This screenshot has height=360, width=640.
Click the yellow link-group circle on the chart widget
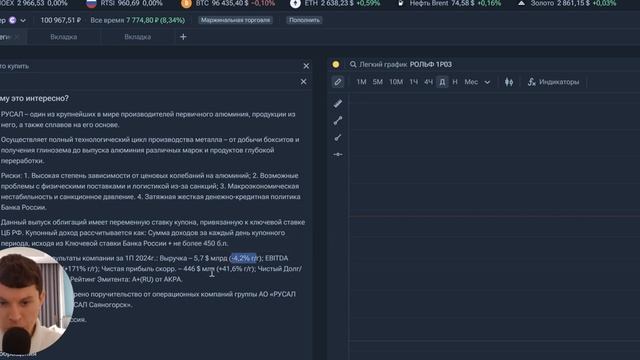click(x=336, y=64)
